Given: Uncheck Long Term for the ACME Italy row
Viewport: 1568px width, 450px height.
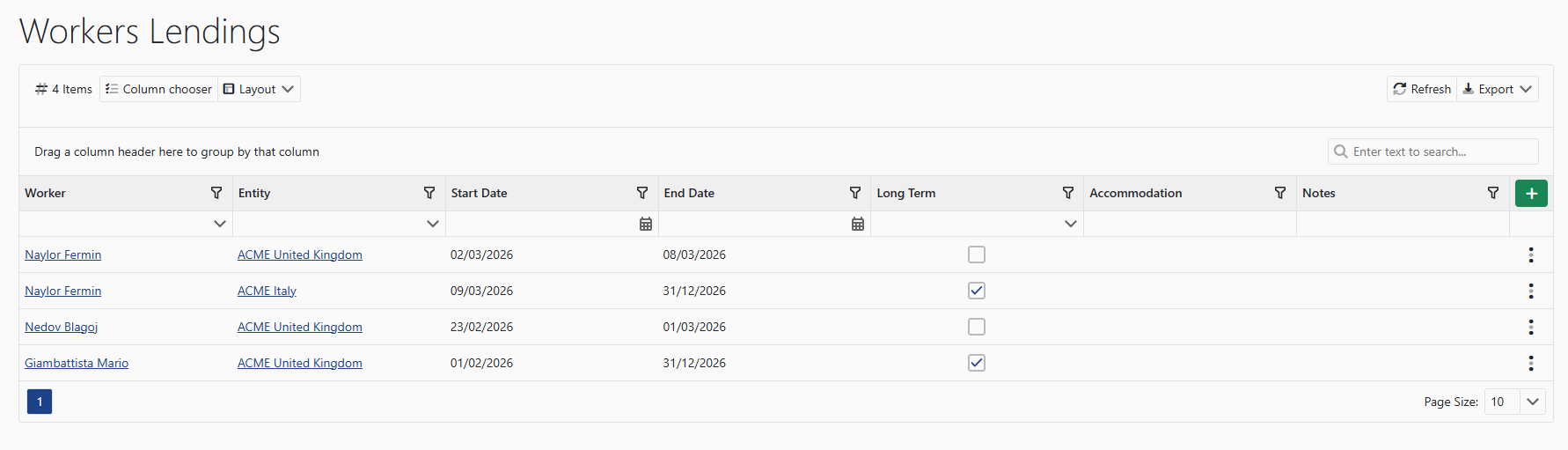Looking at the screenshot, I should 977,291.
